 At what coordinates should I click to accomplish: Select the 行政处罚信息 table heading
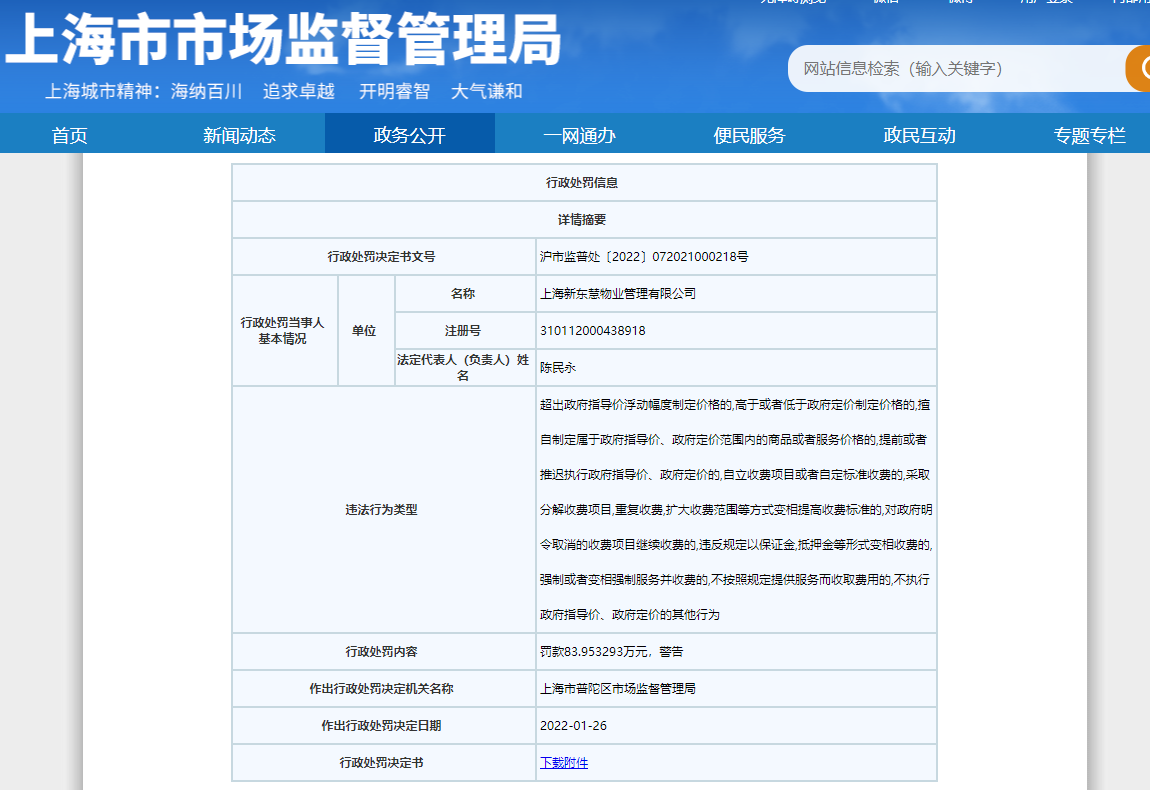[x=582, y=183]
